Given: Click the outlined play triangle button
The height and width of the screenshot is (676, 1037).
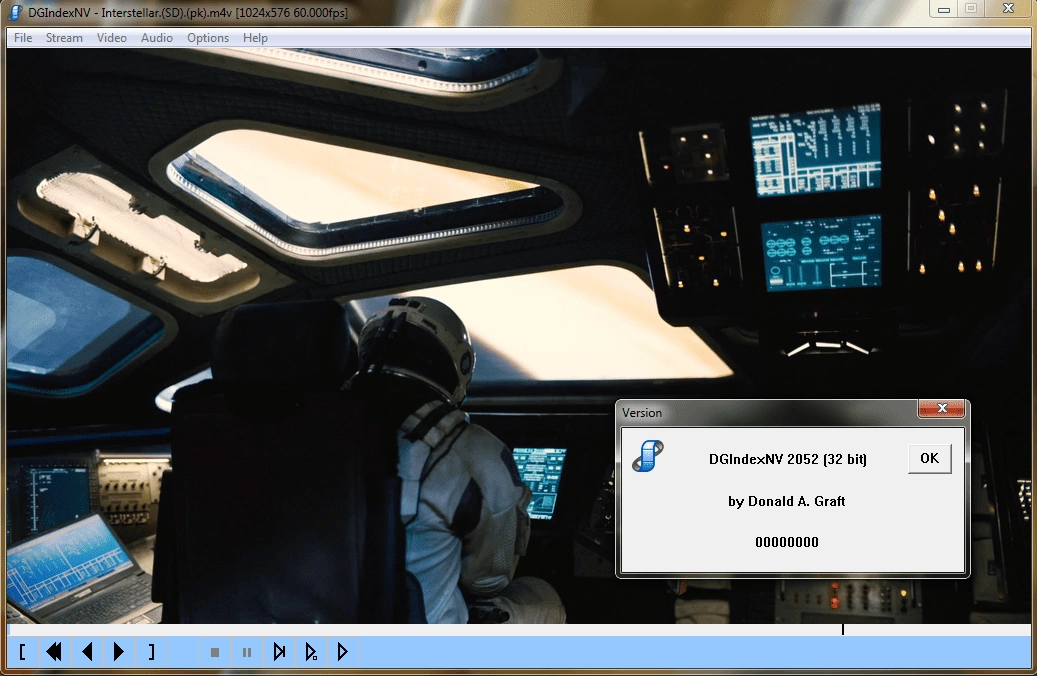Looking at the screenshot, I should [x=343, y=652].
